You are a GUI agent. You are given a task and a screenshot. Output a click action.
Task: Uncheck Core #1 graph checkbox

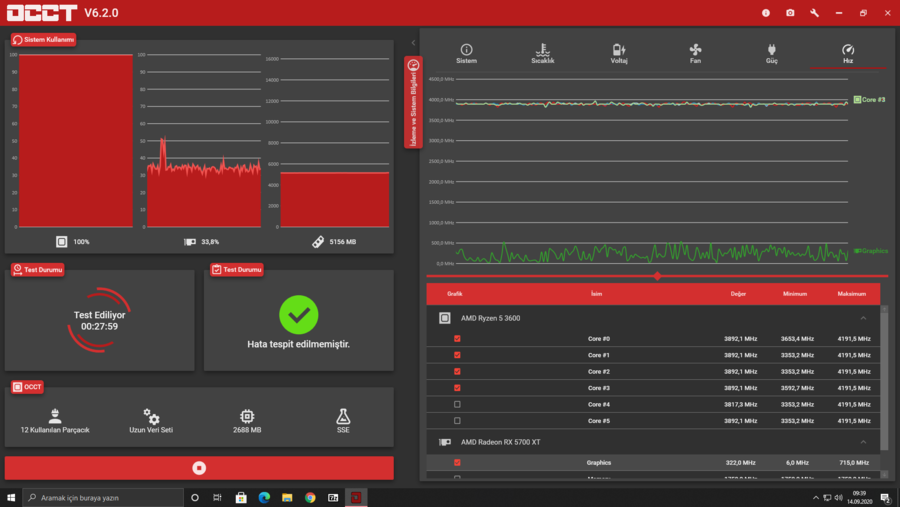click(x=457, y=355)
